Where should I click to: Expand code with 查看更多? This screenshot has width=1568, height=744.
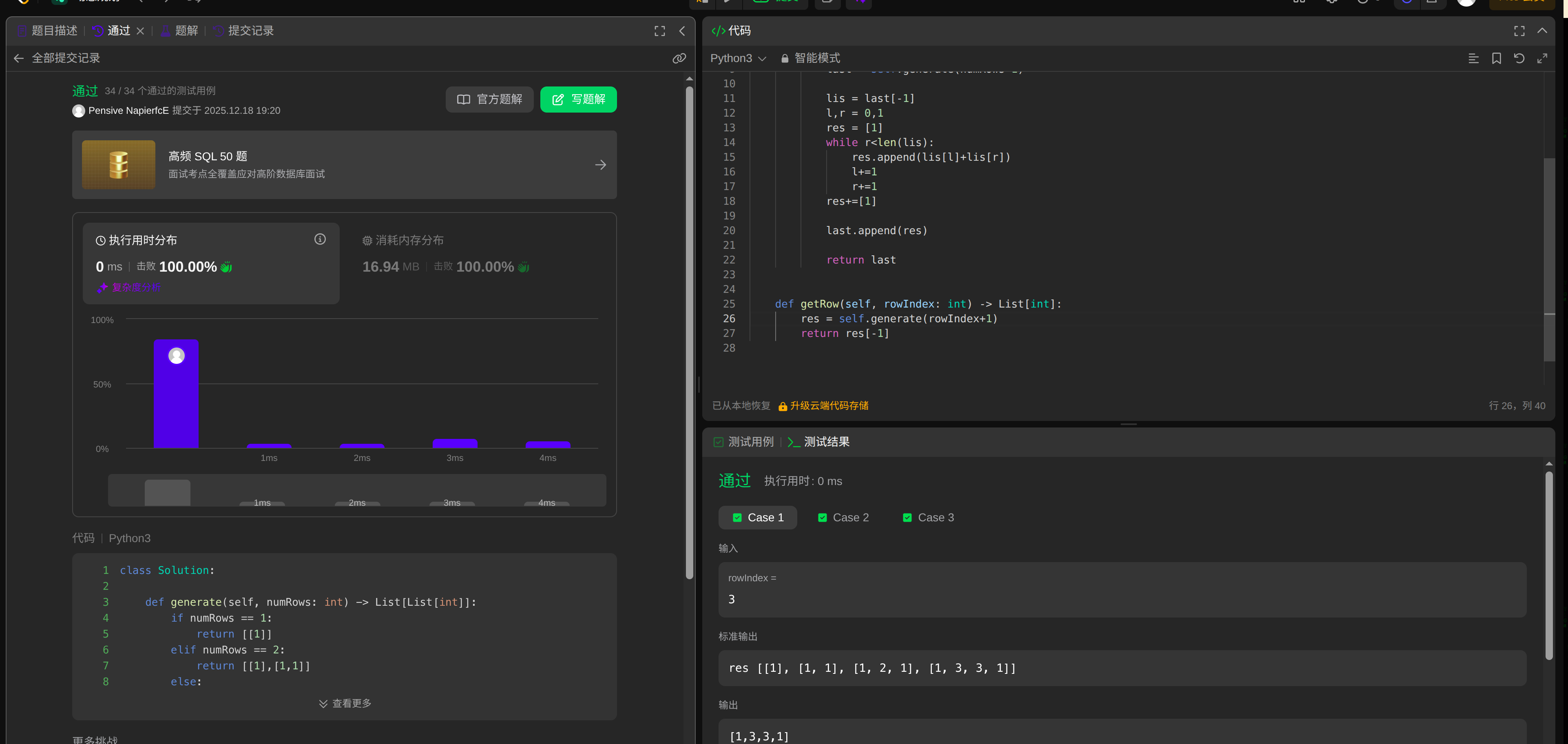coord(345,703)
